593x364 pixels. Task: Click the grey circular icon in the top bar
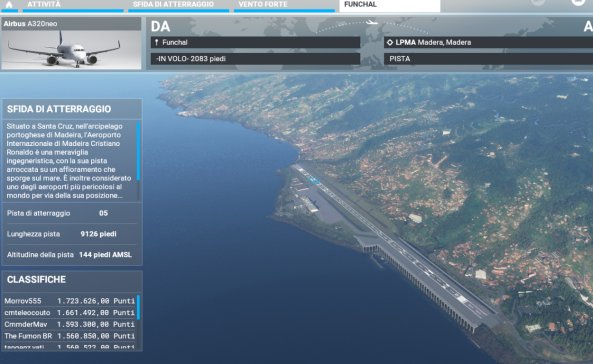coord(538,2)
